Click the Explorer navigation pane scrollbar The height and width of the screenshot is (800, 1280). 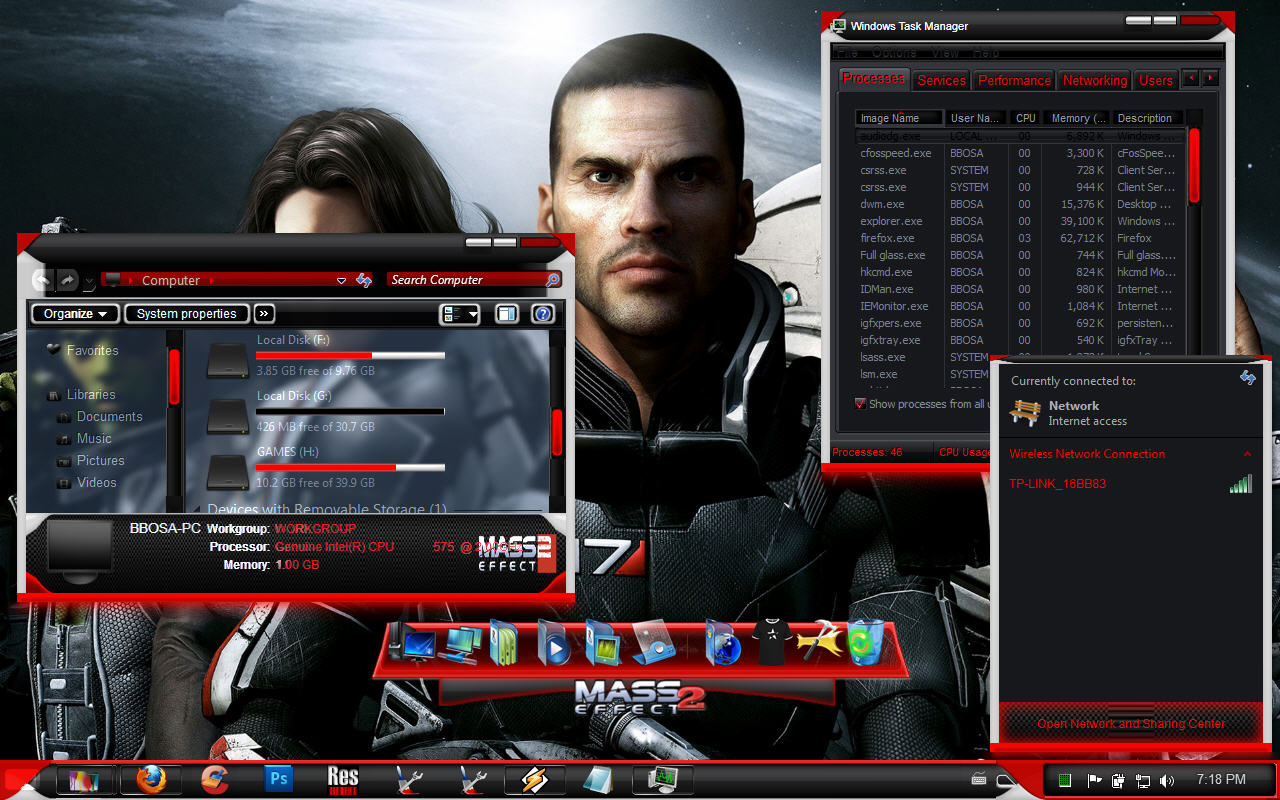tap(174, 377)
